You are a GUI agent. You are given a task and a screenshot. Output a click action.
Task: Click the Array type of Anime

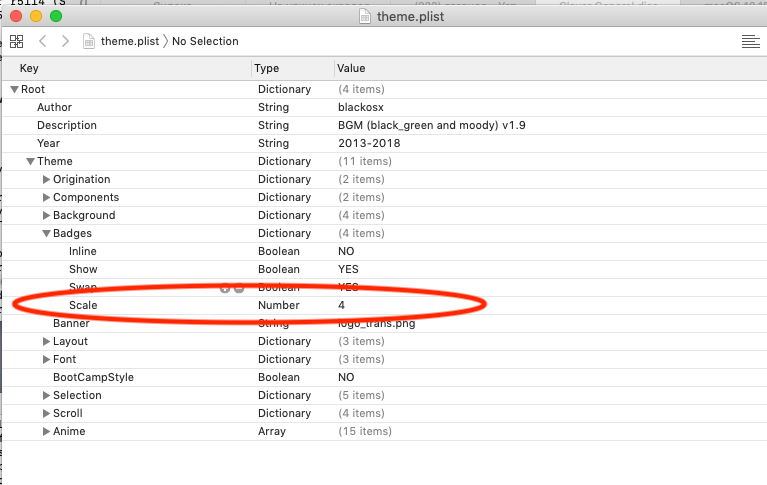pos(272,432)
